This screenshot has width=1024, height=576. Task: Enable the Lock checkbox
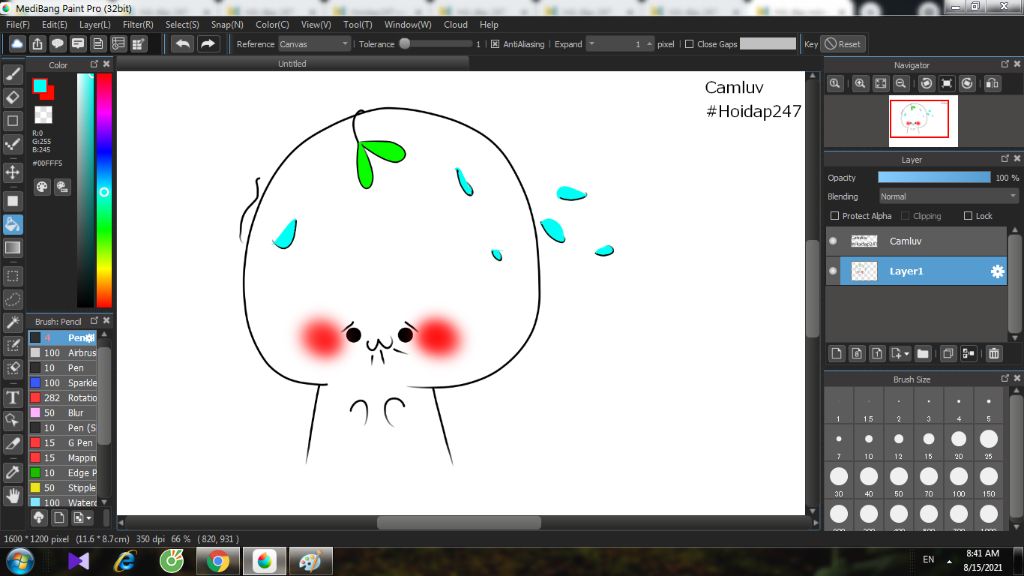click(968, 216)
